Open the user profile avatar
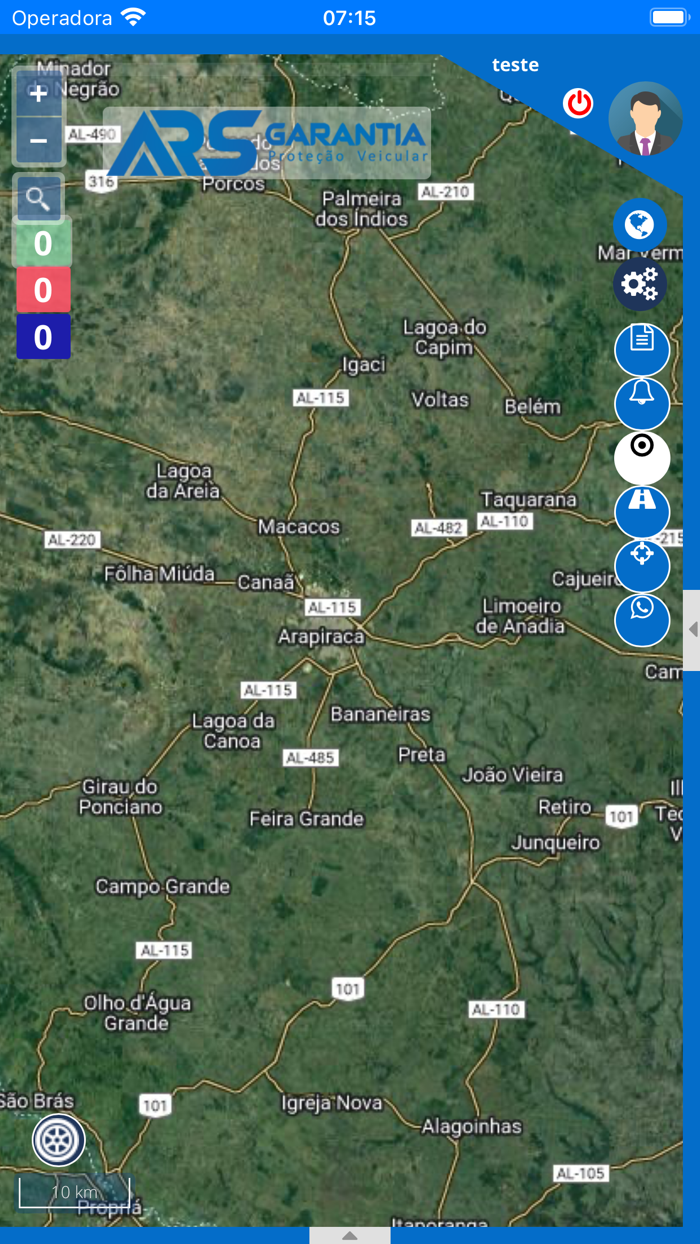The height and width of the screenshot is (1244, 700). click(x=645, y=118)
